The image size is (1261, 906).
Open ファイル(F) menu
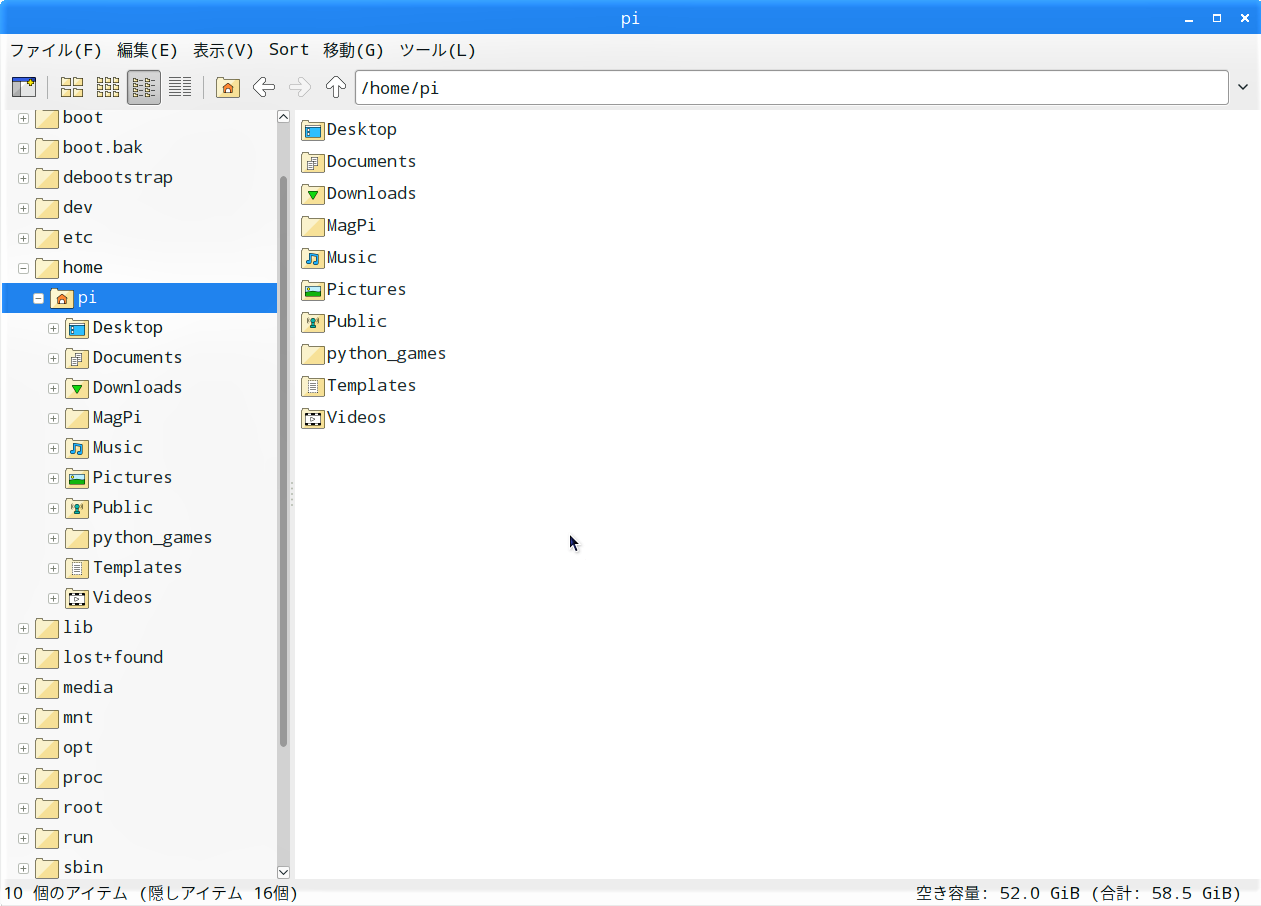coord(56,50)
